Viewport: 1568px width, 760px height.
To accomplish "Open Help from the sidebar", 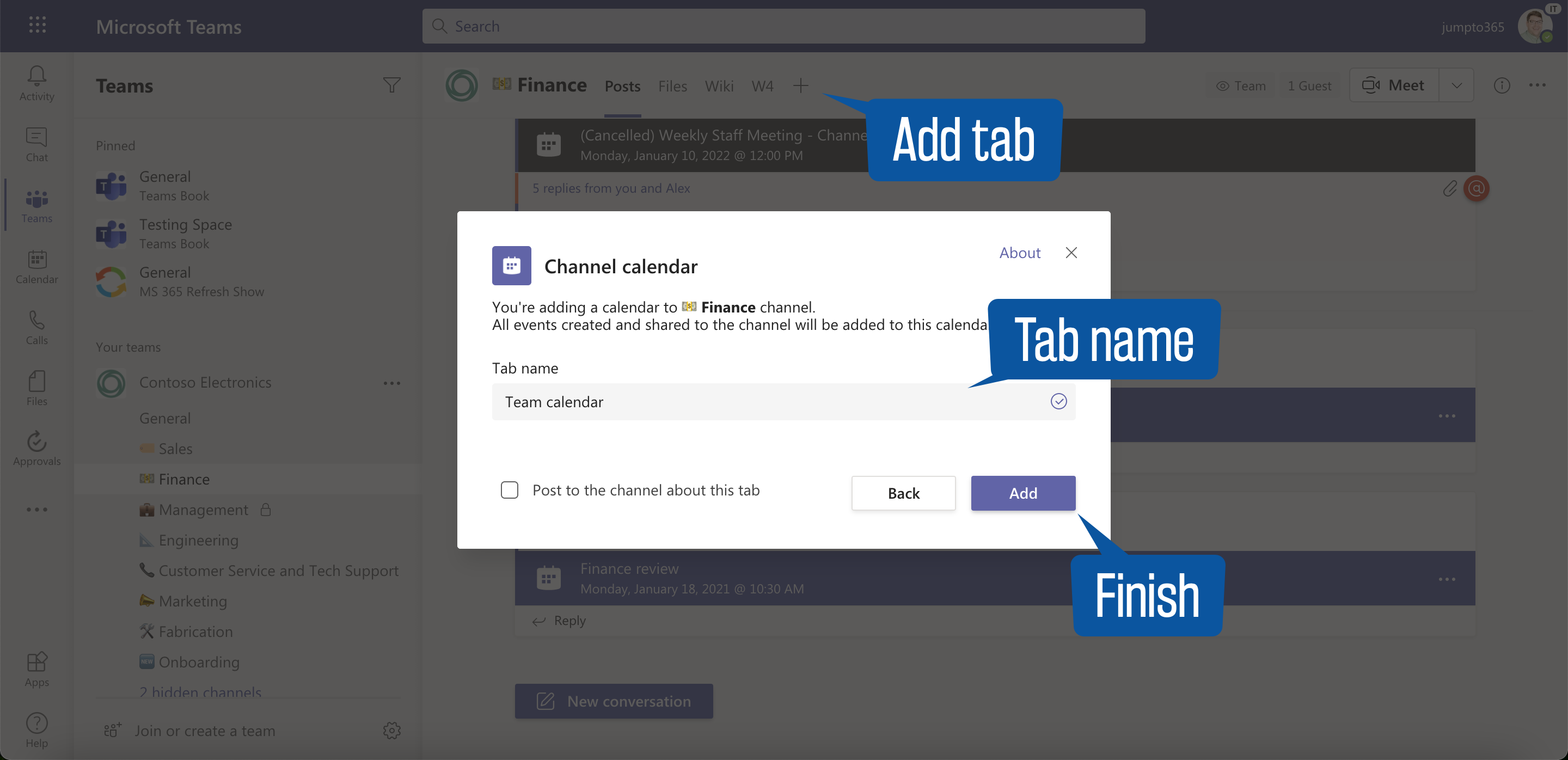I will pos(36,729).
